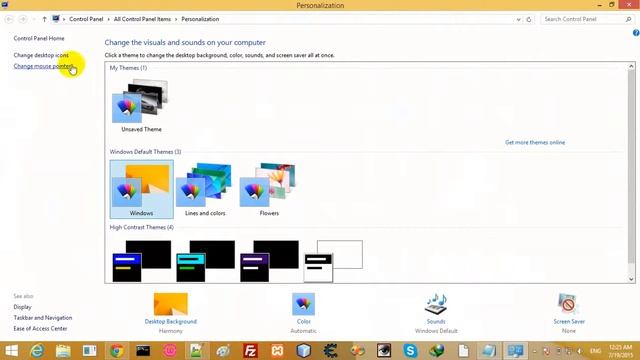Click Personalization breadcrumb segment
This screenshot has height=360, width=640.
coord(200,19)
